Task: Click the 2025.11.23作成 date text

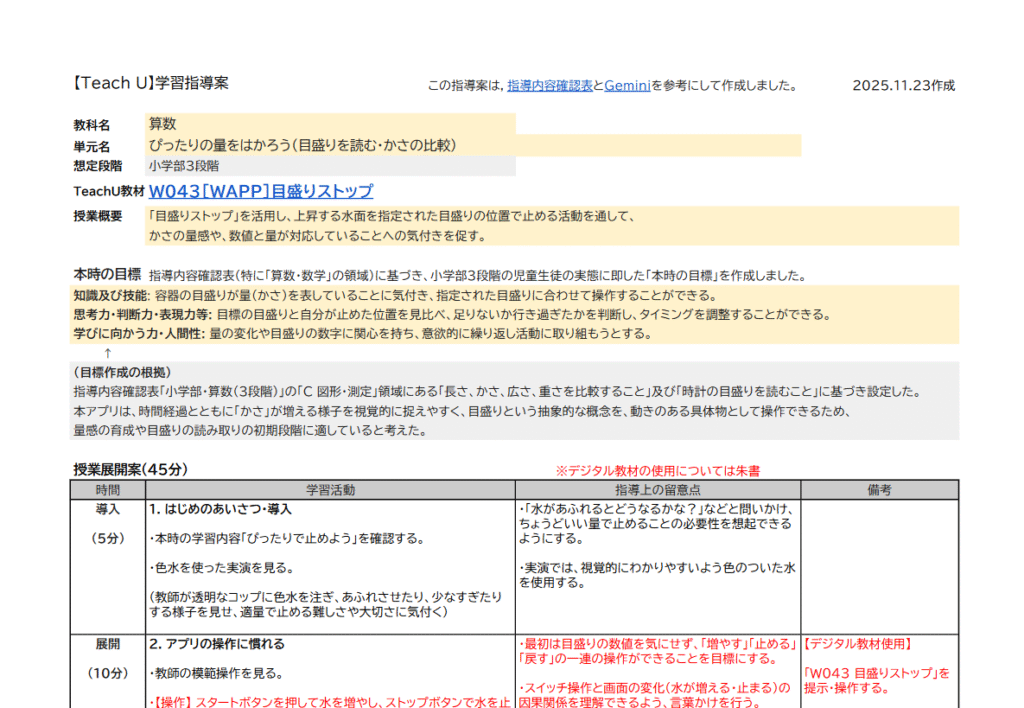Action: point(903,86)
